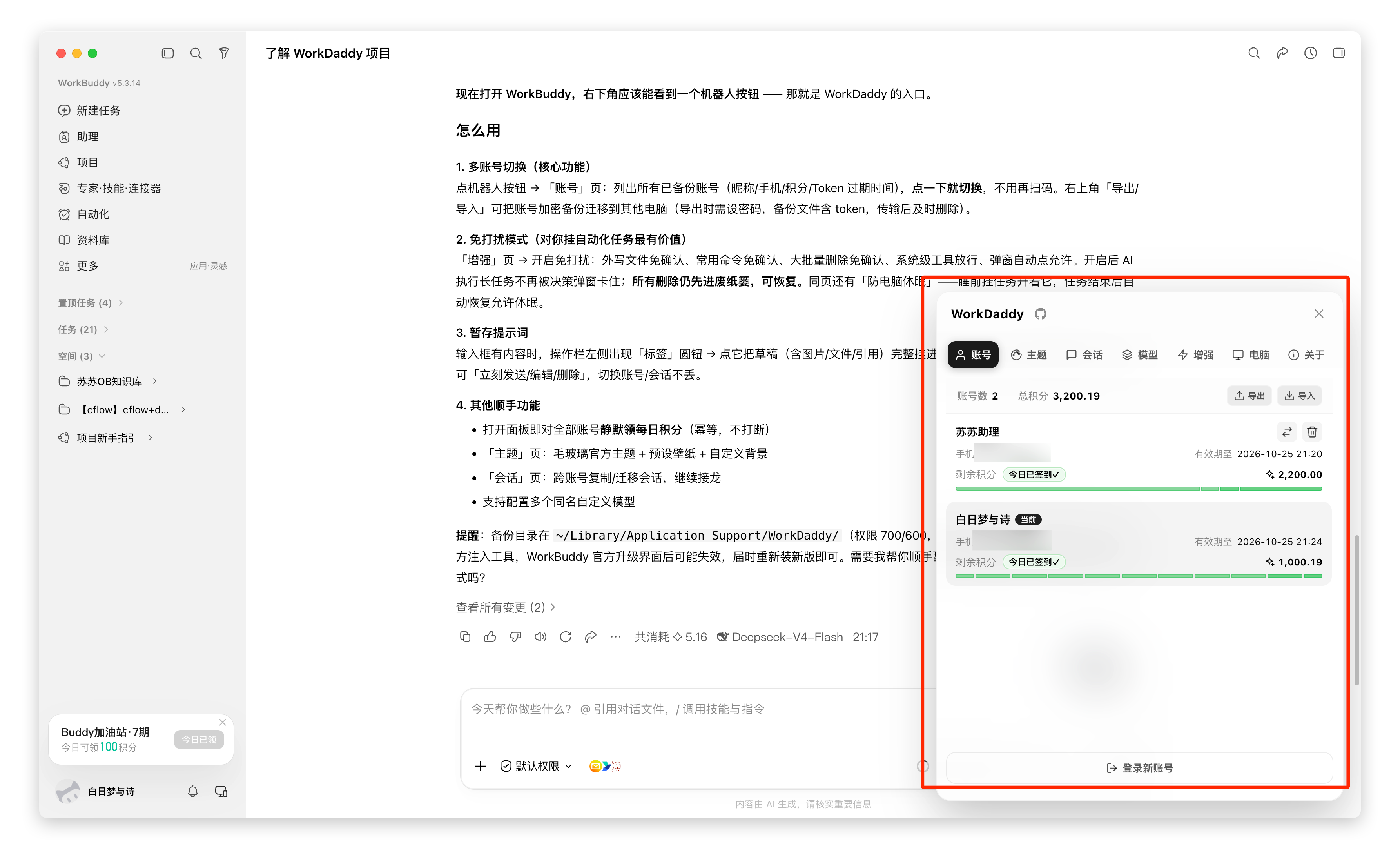Select the 账号 tab
Viewport: 1400px width, 865px height.
coord(972,355)
